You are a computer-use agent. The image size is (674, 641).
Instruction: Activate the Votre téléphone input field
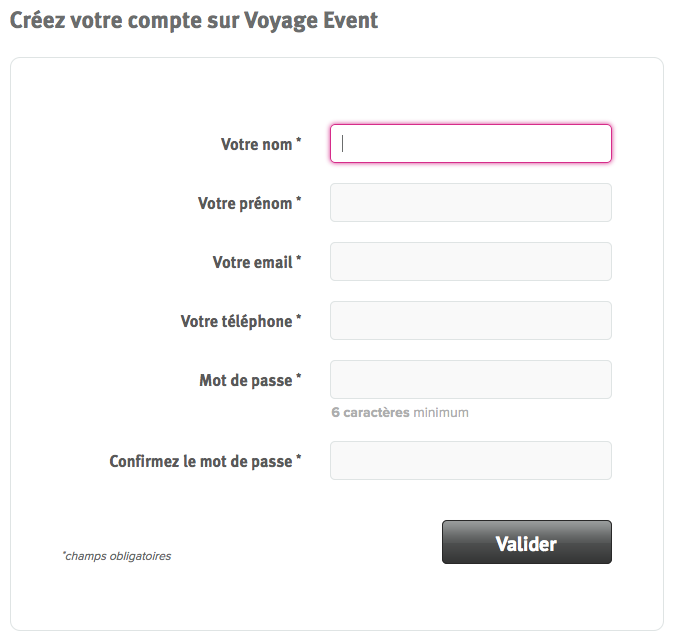471,320
